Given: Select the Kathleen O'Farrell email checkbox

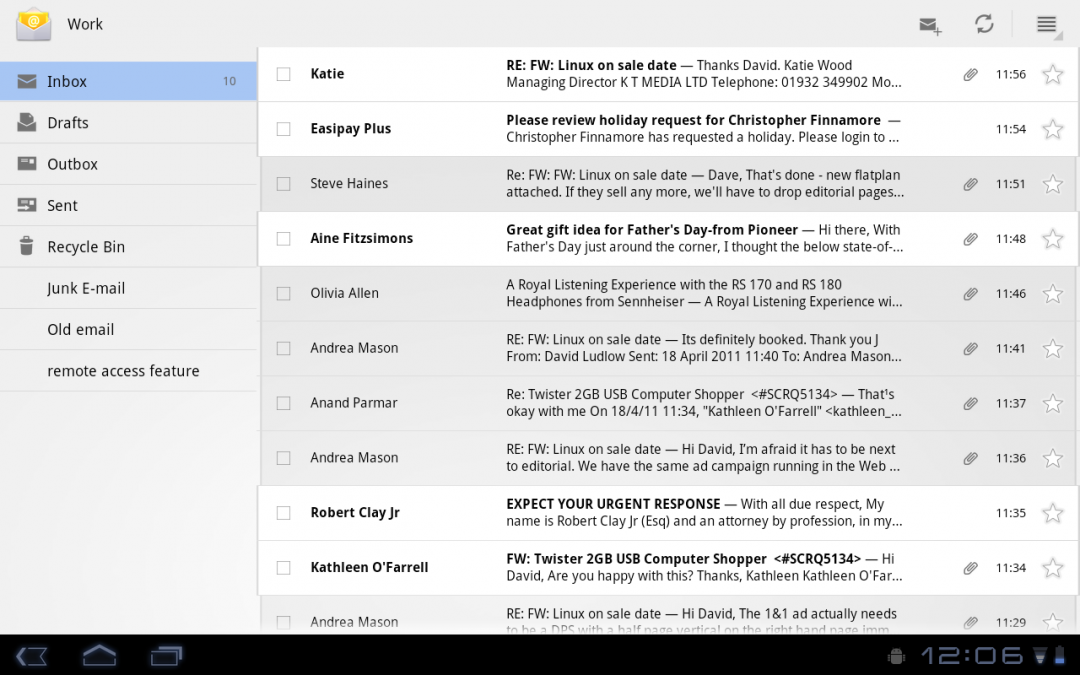Looking at the screenshot, I should [283, 568].
